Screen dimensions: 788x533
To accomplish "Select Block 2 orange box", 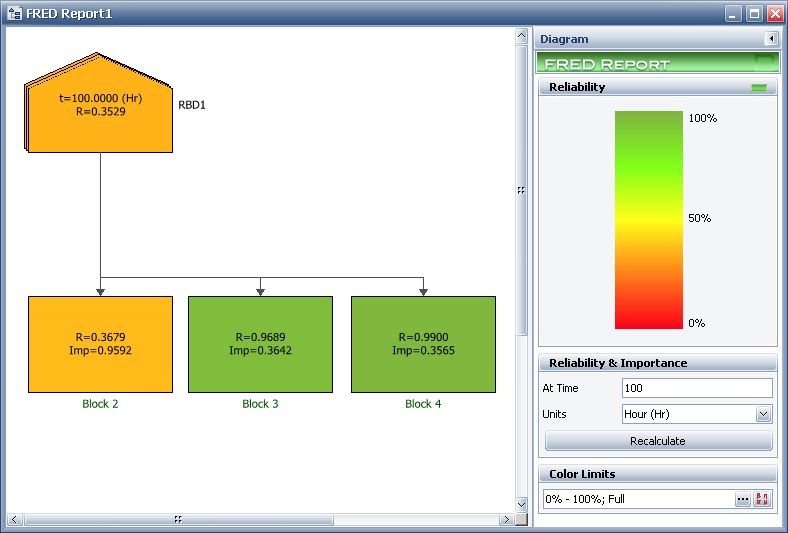I will click(x=100, y=344).
